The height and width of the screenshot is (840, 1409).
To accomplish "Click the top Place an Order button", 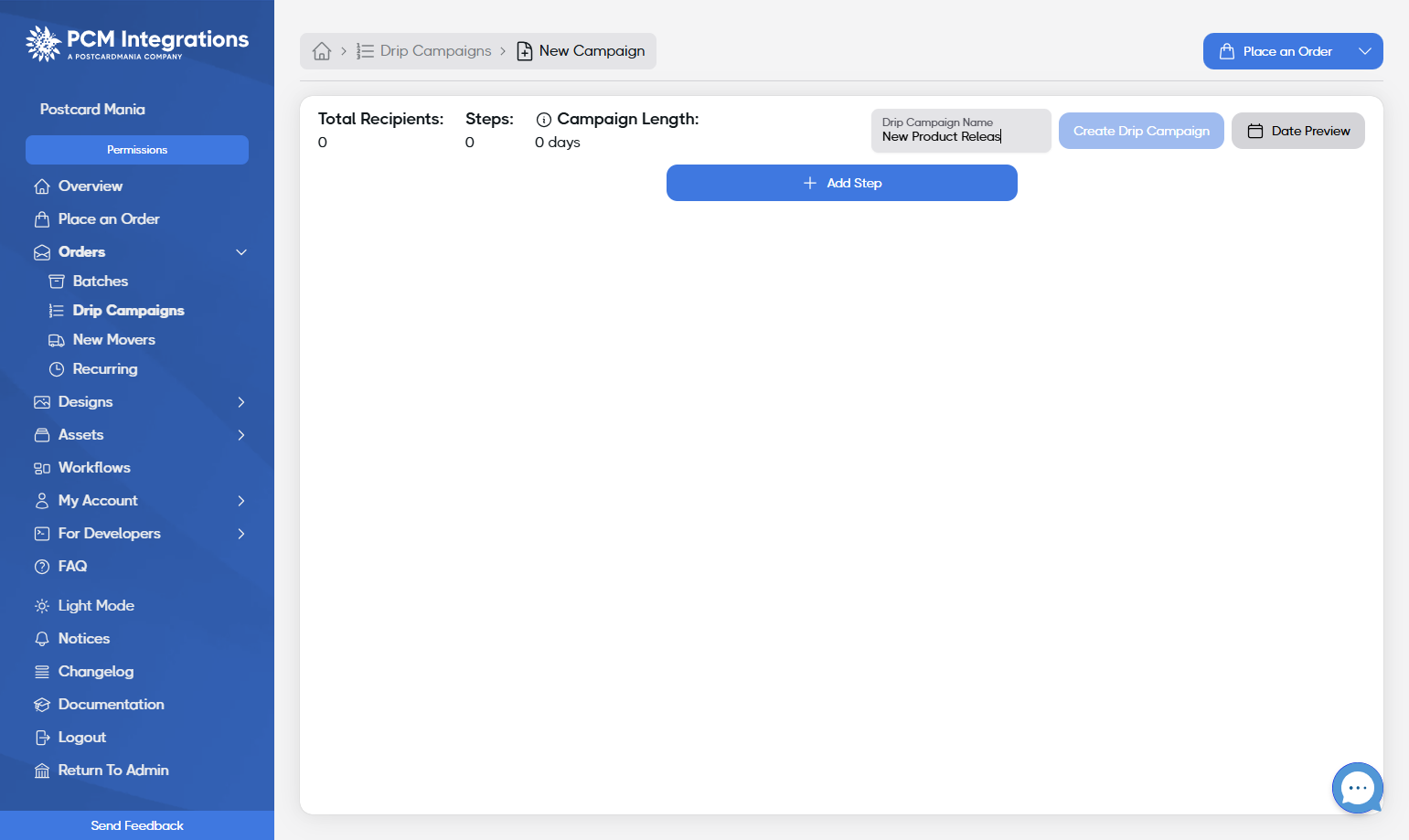I will tap(1276, 51).
